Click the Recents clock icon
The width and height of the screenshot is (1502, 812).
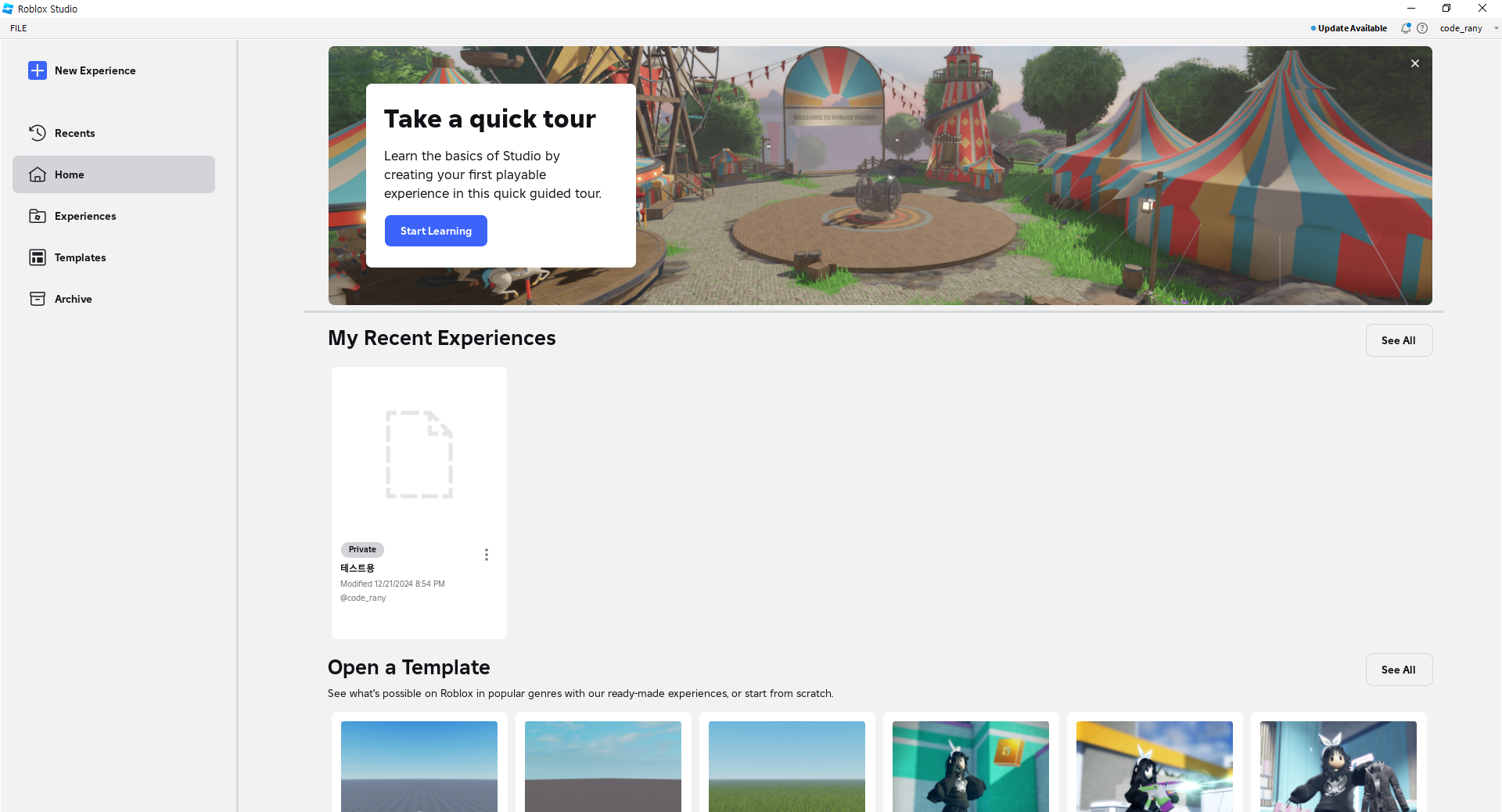click(x=38, y=133)
